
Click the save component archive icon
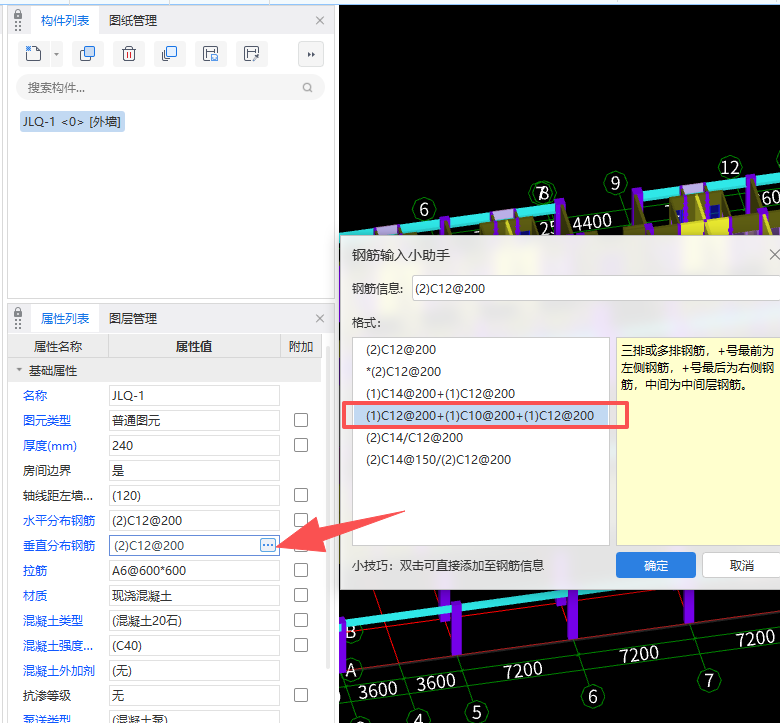pos(211,54)
